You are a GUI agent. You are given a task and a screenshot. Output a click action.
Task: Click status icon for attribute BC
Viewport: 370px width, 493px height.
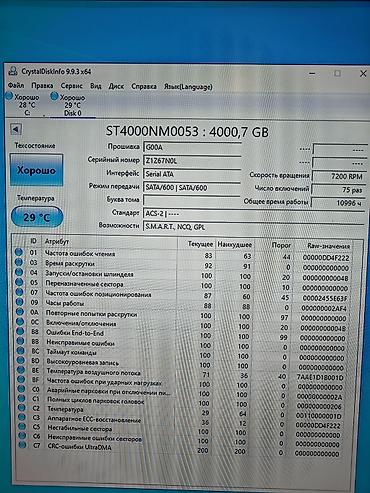21,351
